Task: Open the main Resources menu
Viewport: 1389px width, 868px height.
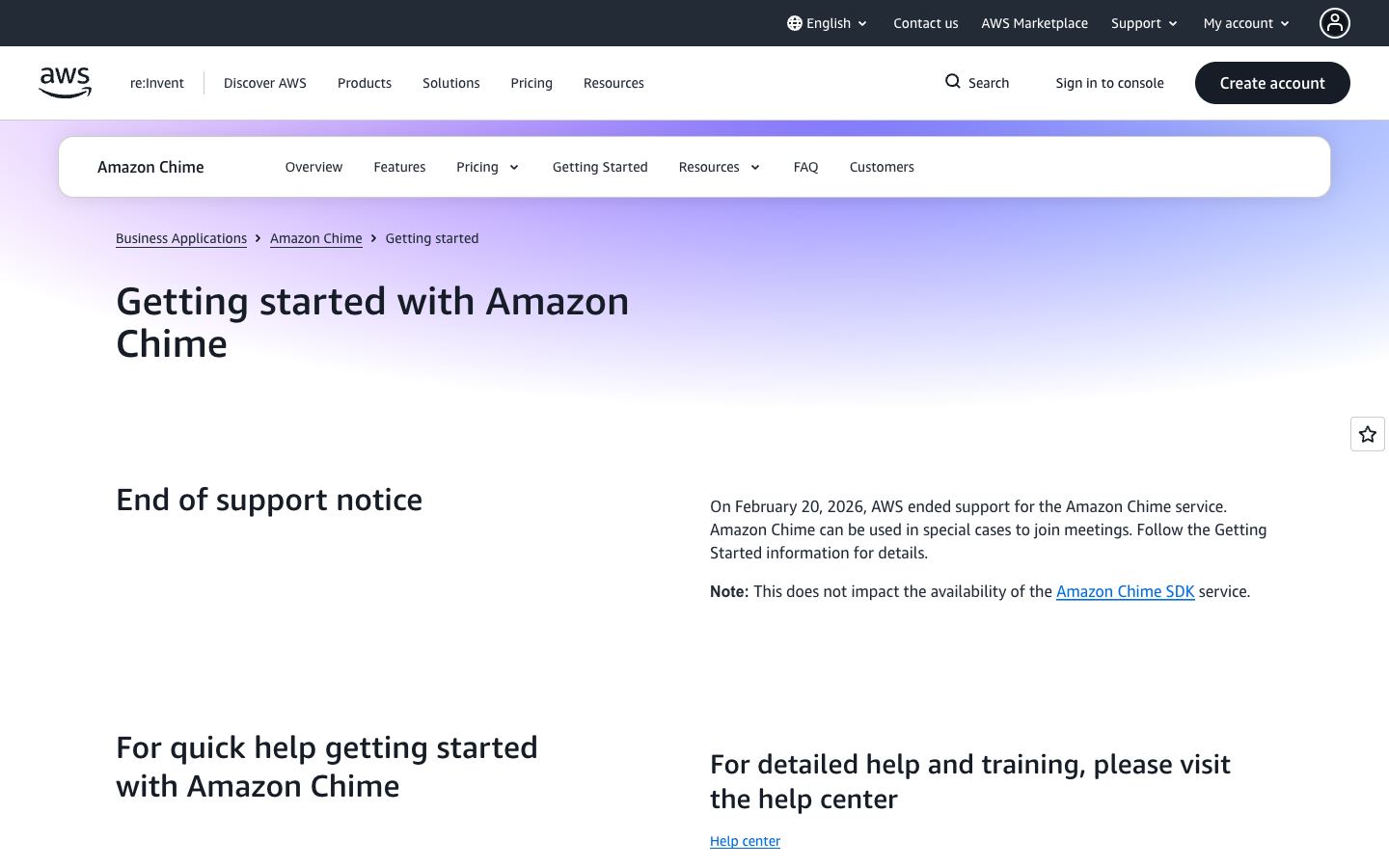Action: [613, 83]
